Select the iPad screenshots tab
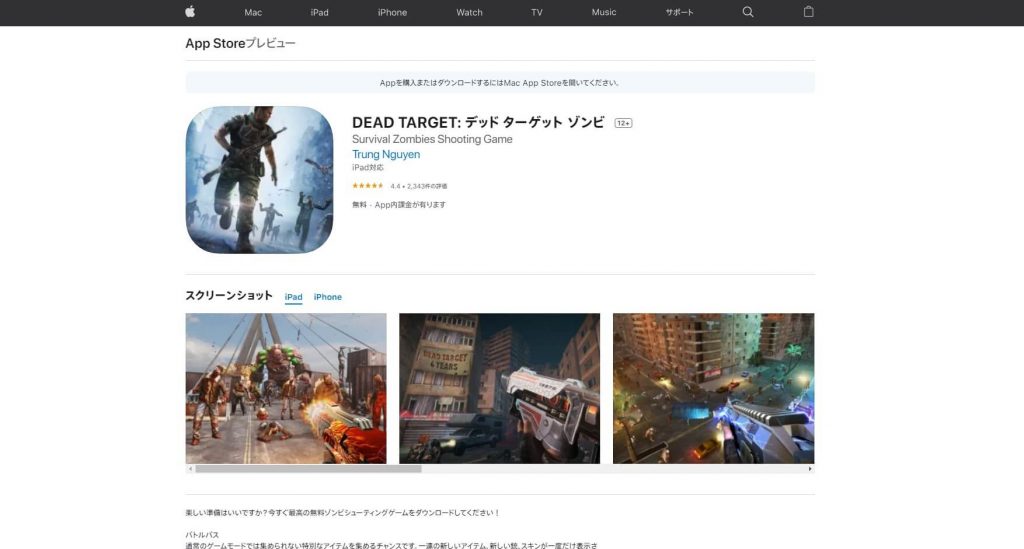1024x549 pixels. pos(293,297)
